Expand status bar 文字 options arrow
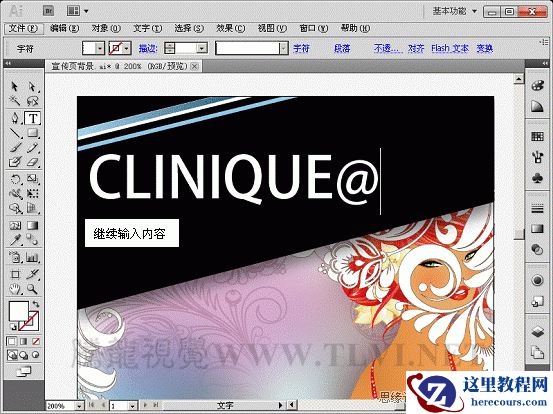 280,406
